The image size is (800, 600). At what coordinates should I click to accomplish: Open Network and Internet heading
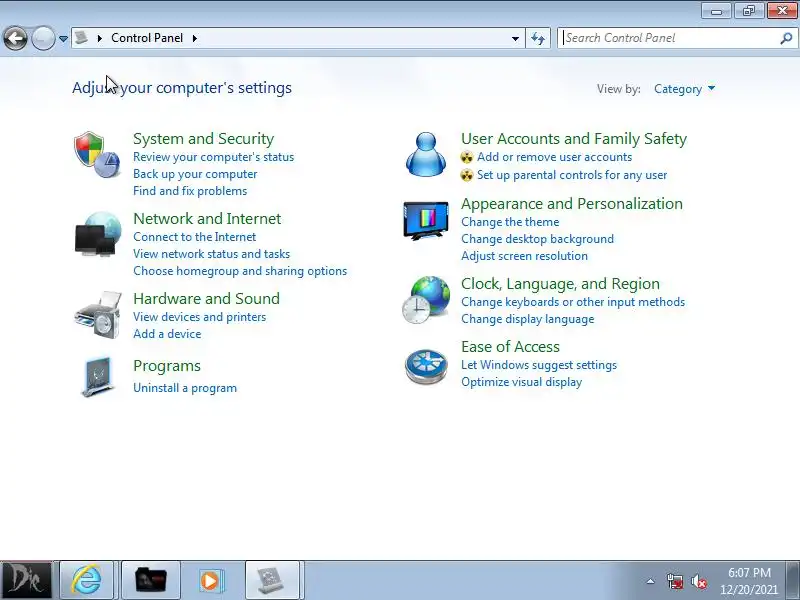pyautogui.click(x=207, y=219)
